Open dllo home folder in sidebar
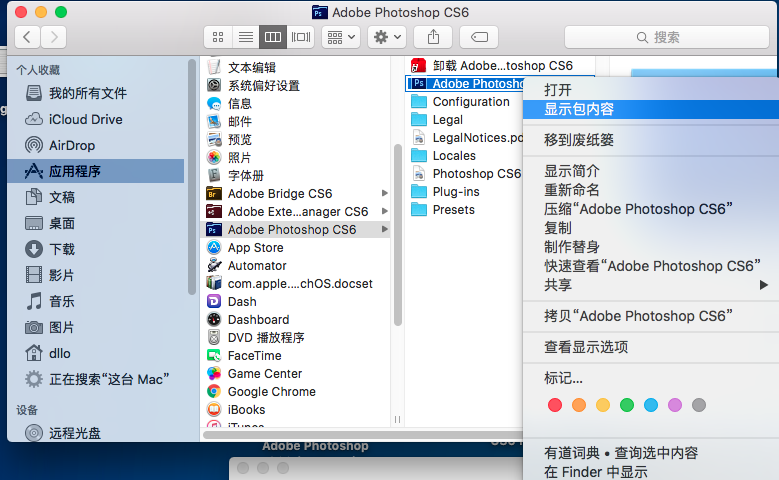The image size is (779, 480). (95, 353)
